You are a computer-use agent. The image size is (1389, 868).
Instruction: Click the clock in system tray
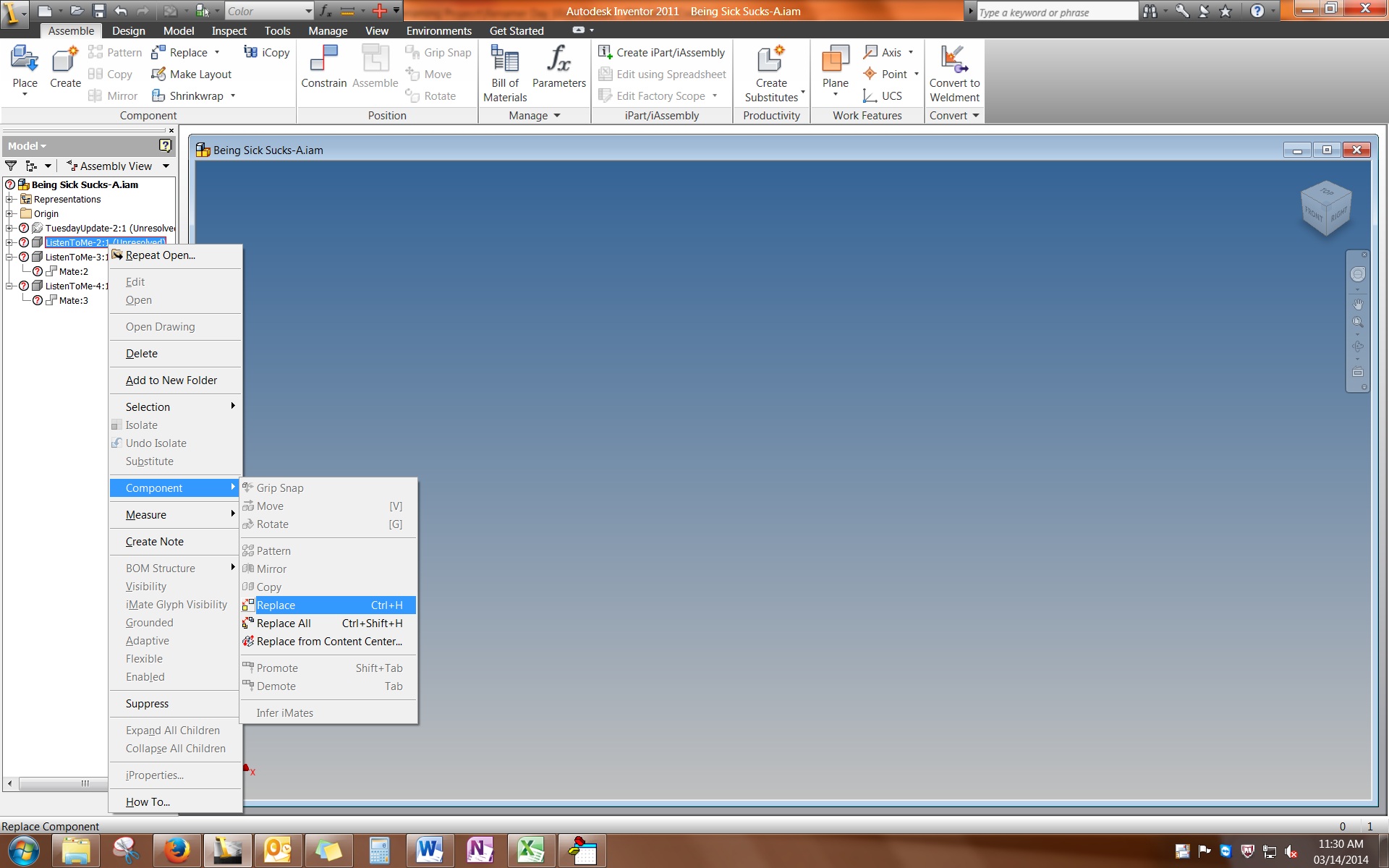coord(1341,851)
